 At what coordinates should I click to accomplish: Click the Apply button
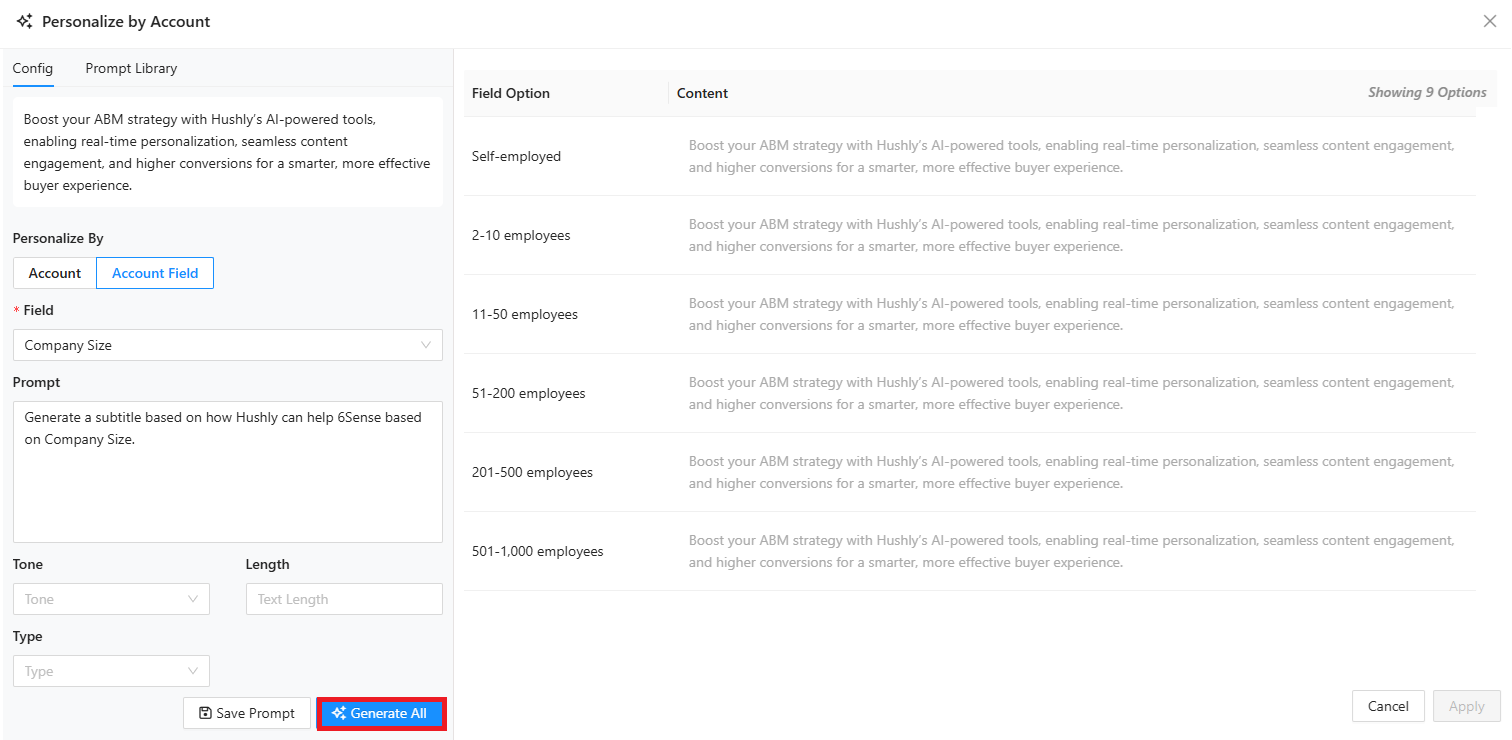click(1467, 706)
